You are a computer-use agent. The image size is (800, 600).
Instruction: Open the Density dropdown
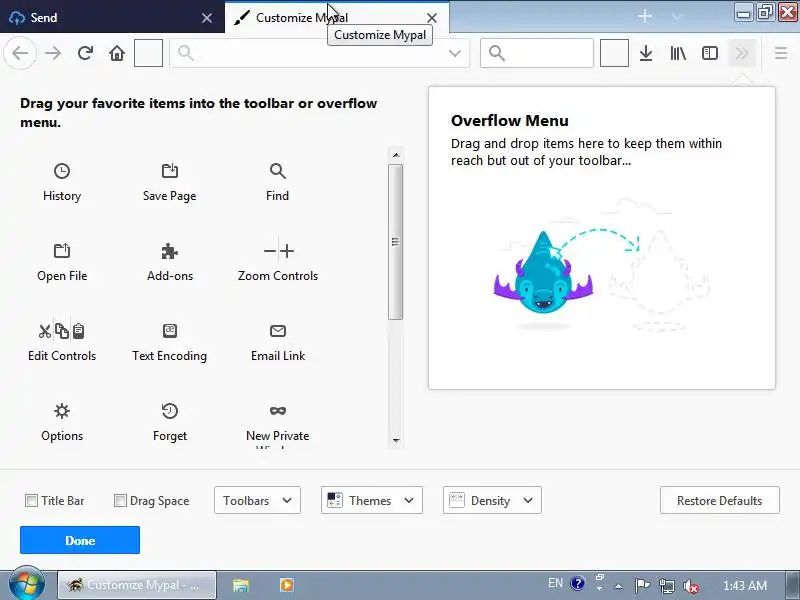tap(492, 500)
